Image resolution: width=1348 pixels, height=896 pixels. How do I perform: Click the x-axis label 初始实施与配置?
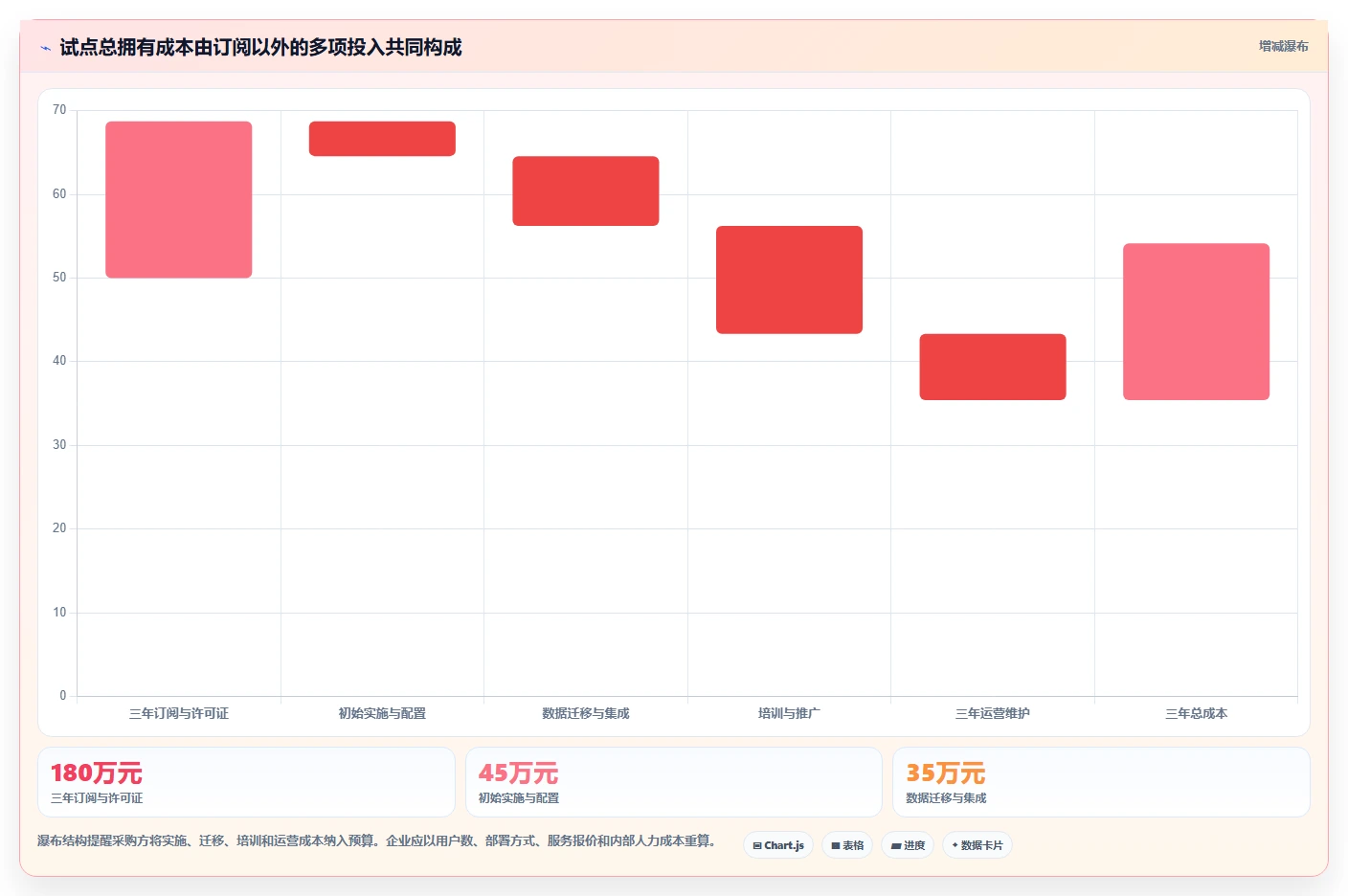(382, 713)
